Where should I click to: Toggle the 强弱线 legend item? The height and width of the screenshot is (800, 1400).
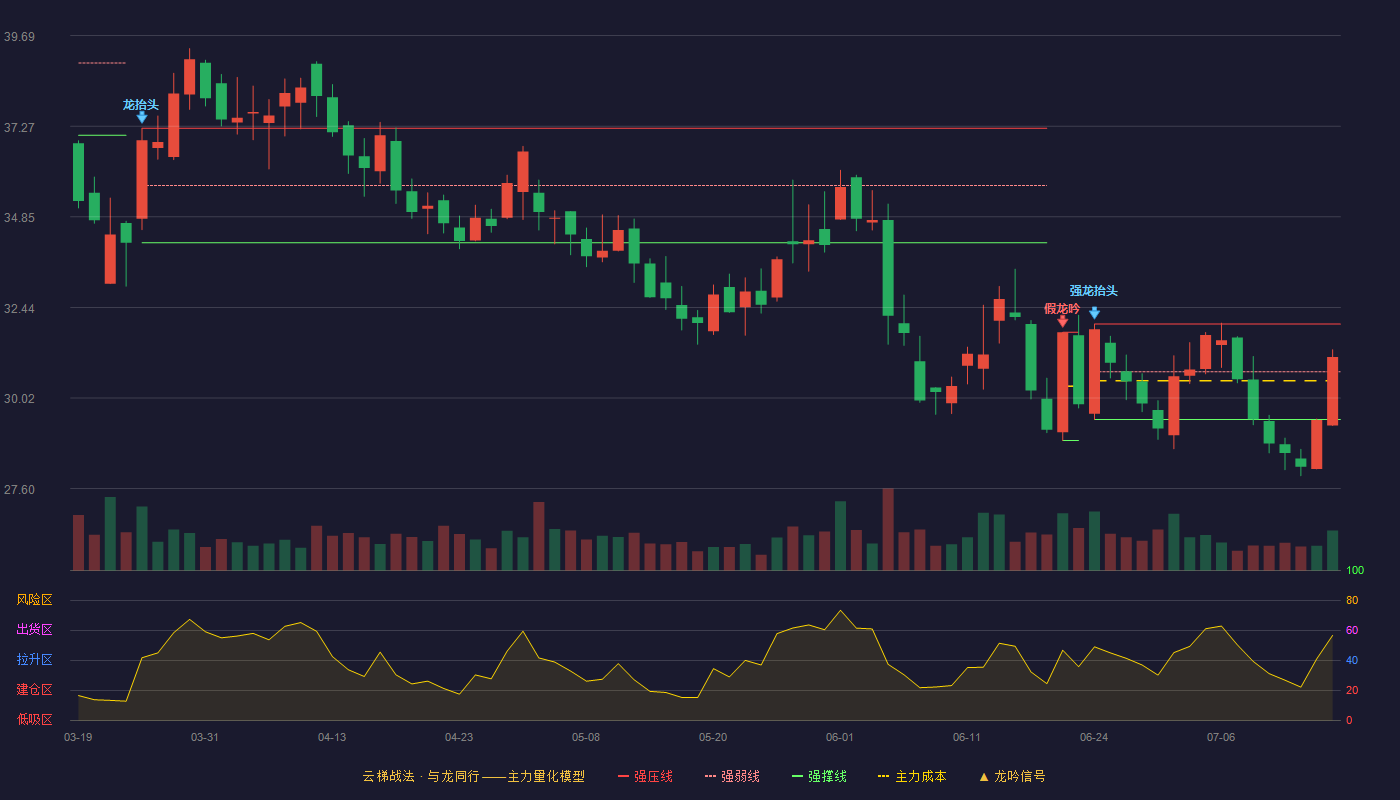[732, 776]
